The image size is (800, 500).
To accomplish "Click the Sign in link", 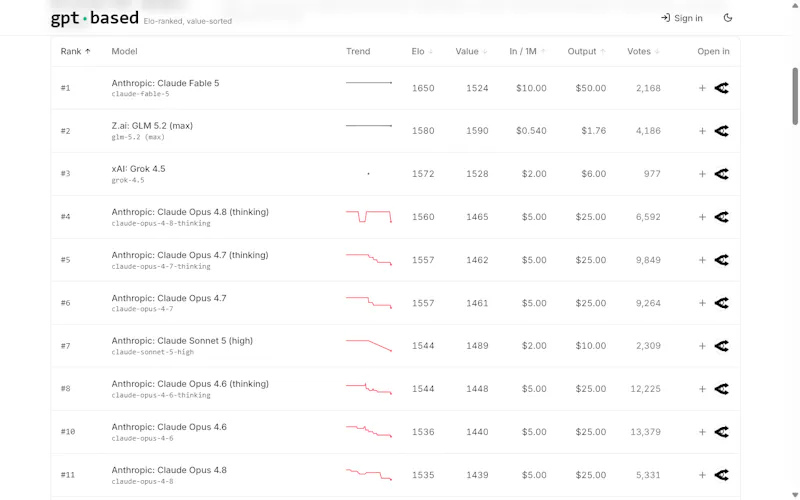I will [x=682, y=18].
